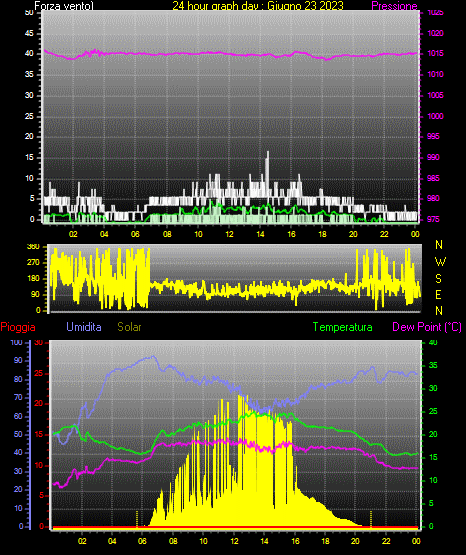466x555 pixels.
Task: Select green temperature axis value 25
Action: point(433,411)
